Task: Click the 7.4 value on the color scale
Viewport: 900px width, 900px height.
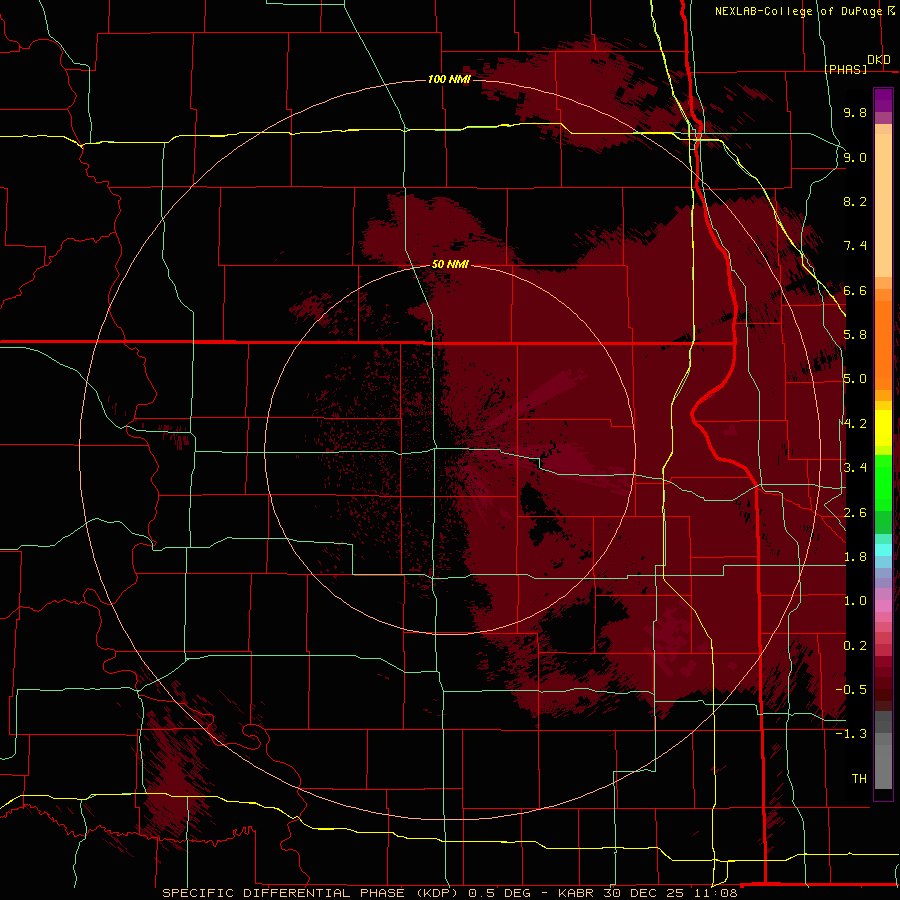Action: click(855, 246)
